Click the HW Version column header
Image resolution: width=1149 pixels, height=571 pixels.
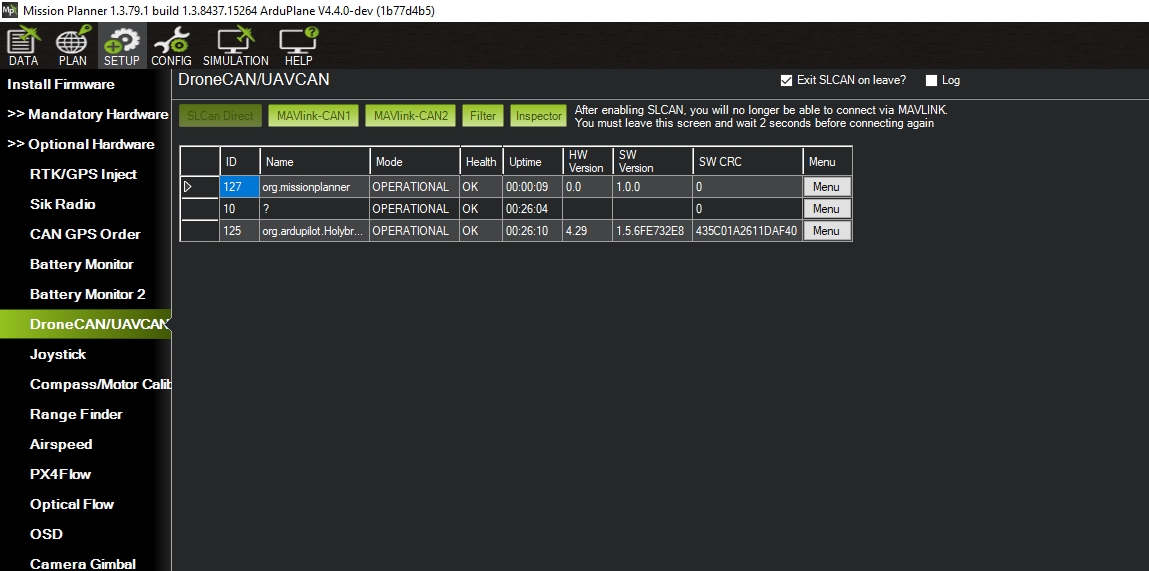click(588, 161)
